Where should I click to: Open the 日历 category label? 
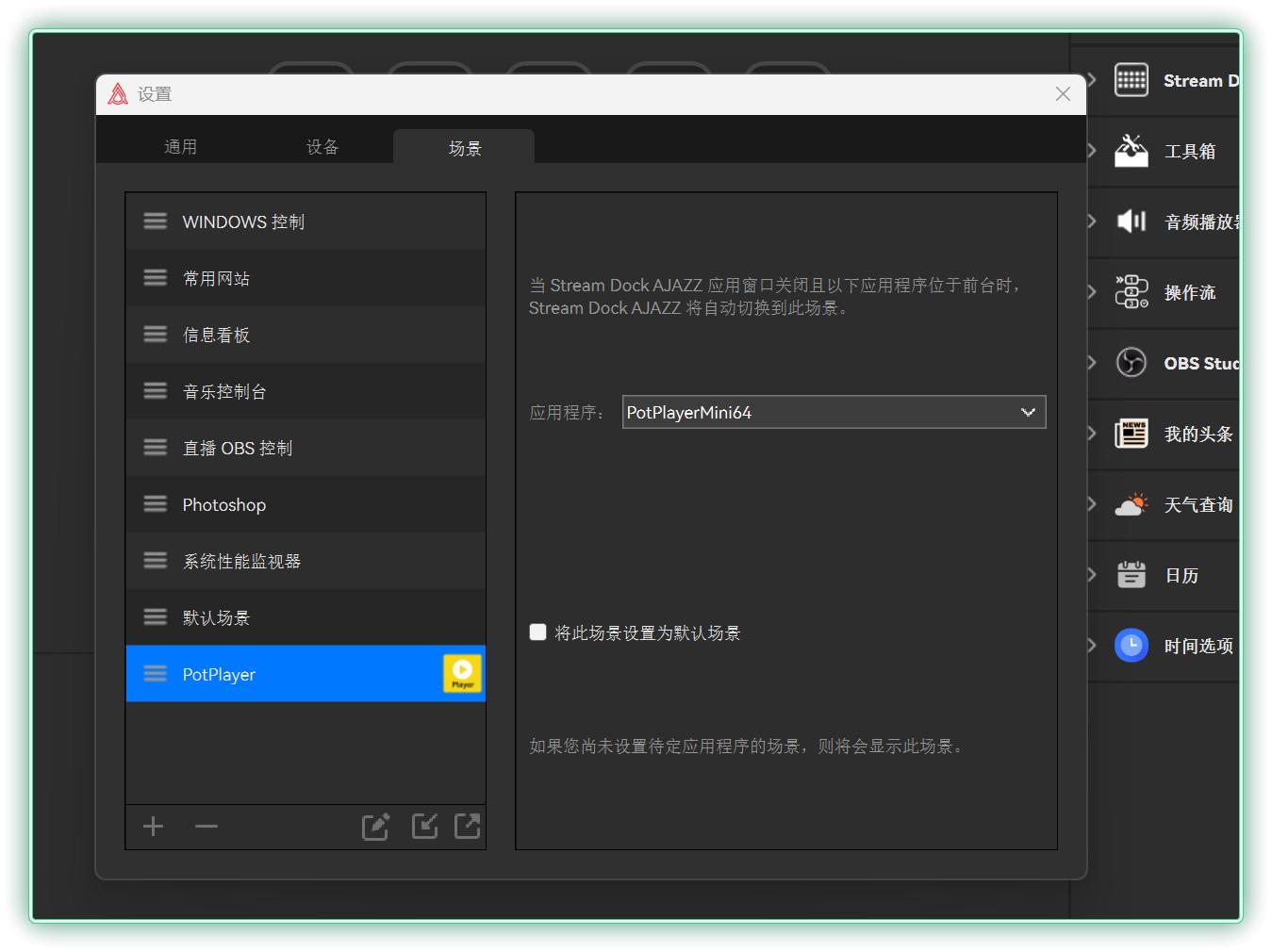click(1181, 575)
